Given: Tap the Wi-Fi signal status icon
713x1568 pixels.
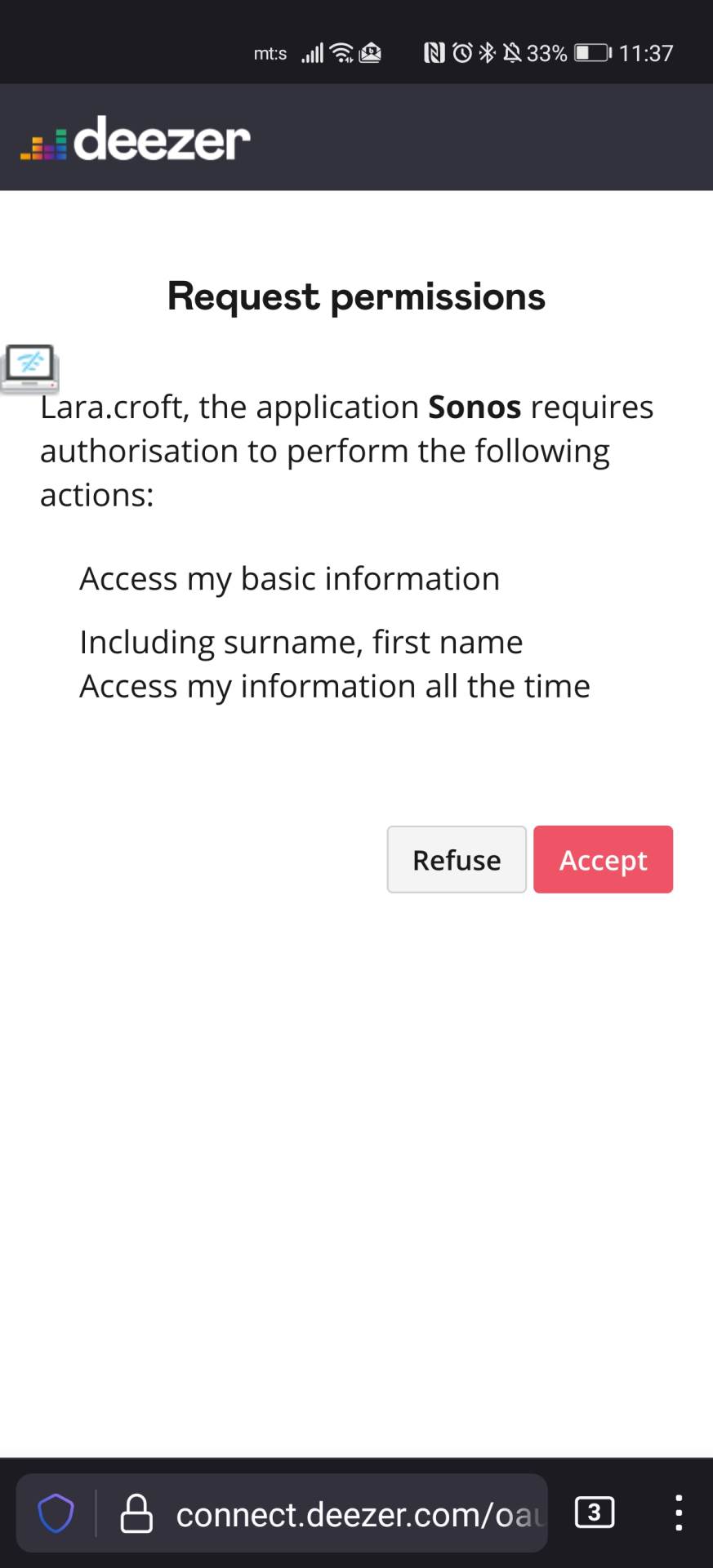Looking at the screenshot, I should point(341,53).
